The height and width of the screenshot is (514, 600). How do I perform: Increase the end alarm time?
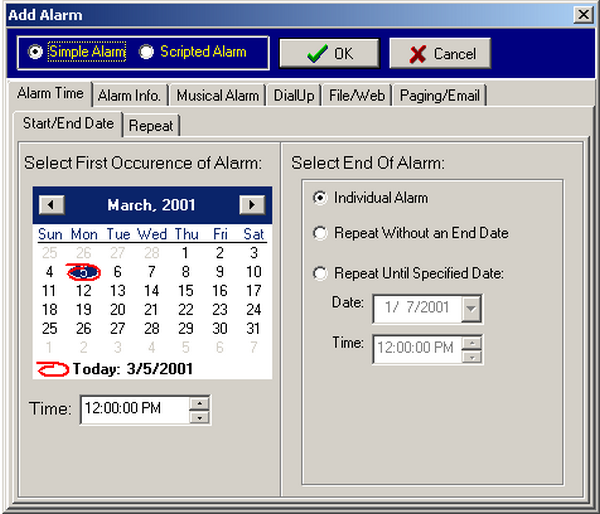click(471, 343)
